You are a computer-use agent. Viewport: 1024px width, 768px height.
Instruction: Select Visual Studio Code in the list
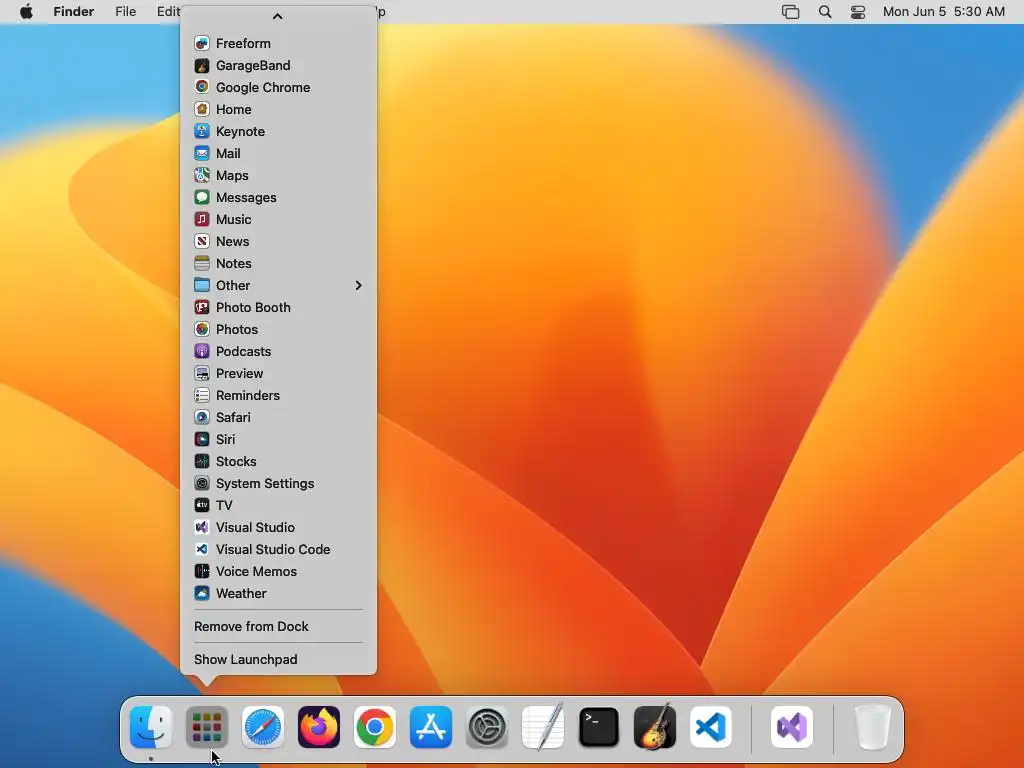click(x=278, y=549)
